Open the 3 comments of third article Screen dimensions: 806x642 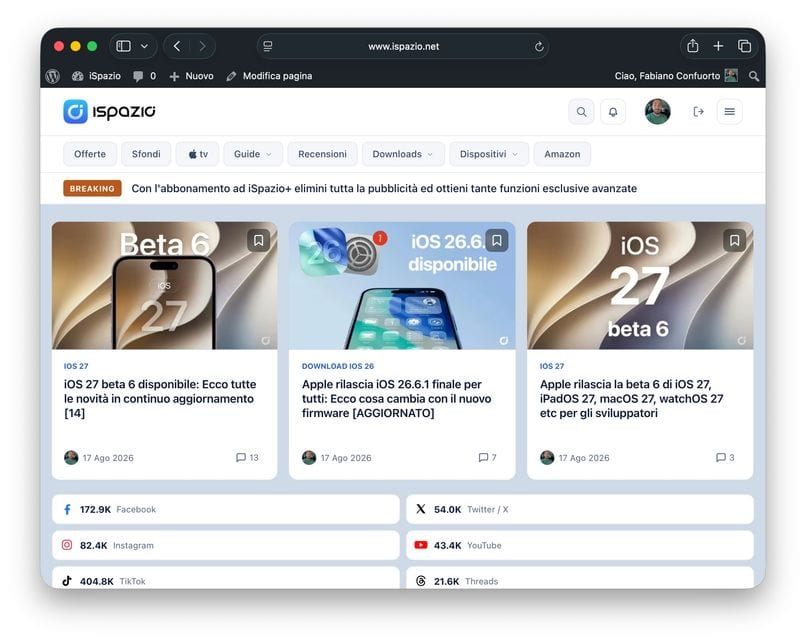(x=725, y=457)
